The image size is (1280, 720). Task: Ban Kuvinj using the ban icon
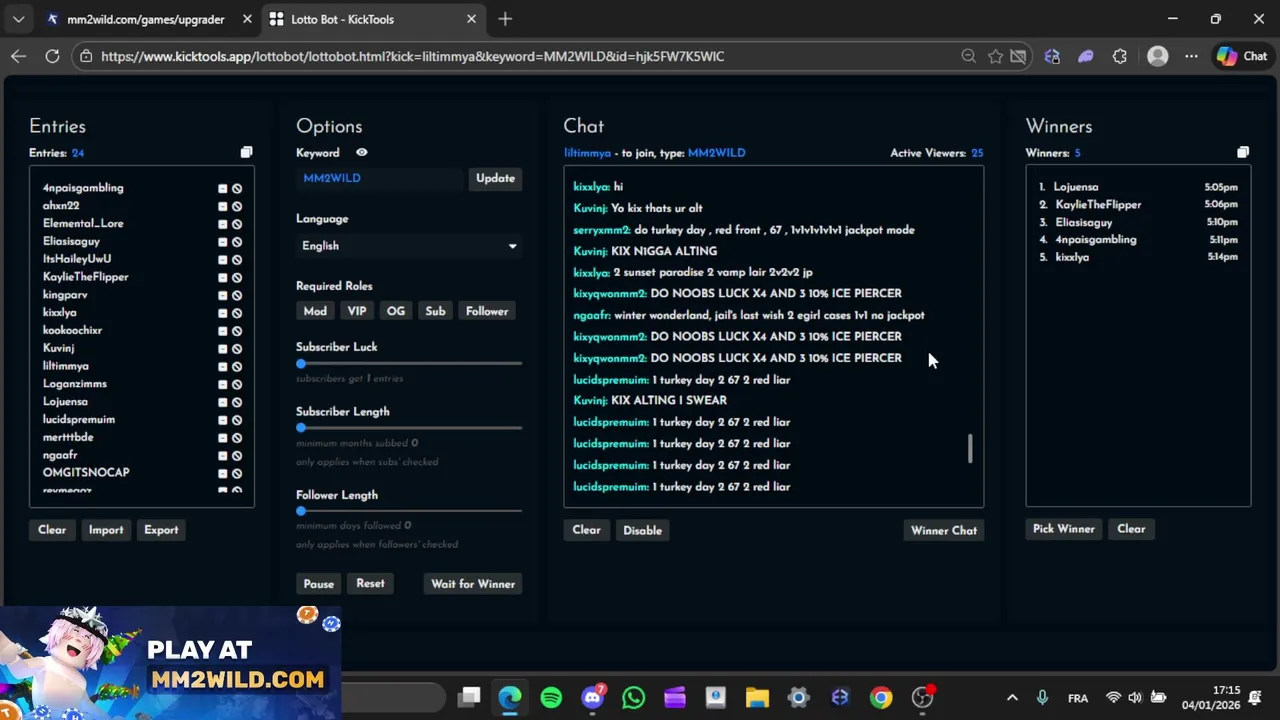[237, 349]
